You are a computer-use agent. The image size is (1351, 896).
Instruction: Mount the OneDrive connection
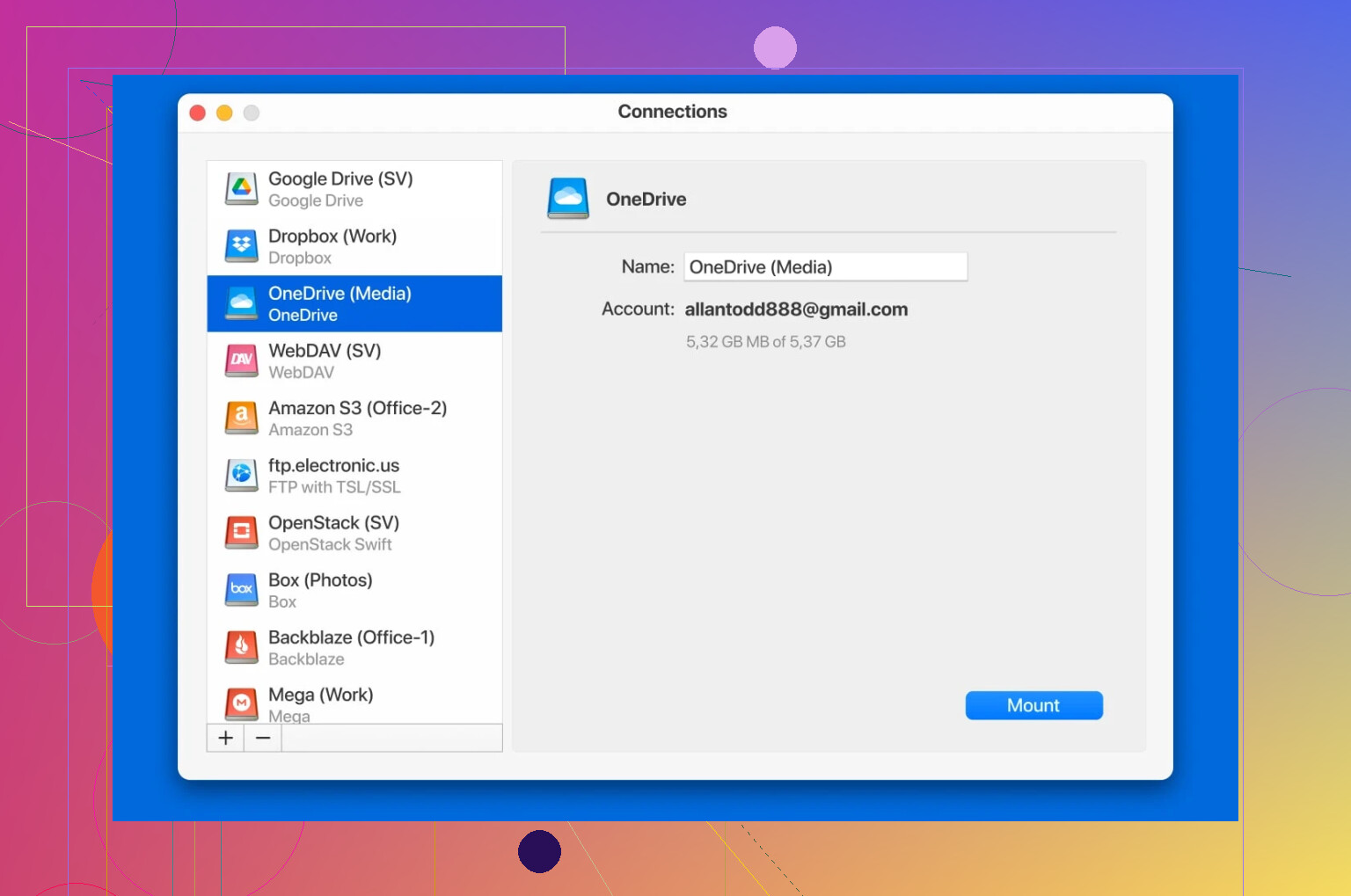click(x=1033, y=705)
